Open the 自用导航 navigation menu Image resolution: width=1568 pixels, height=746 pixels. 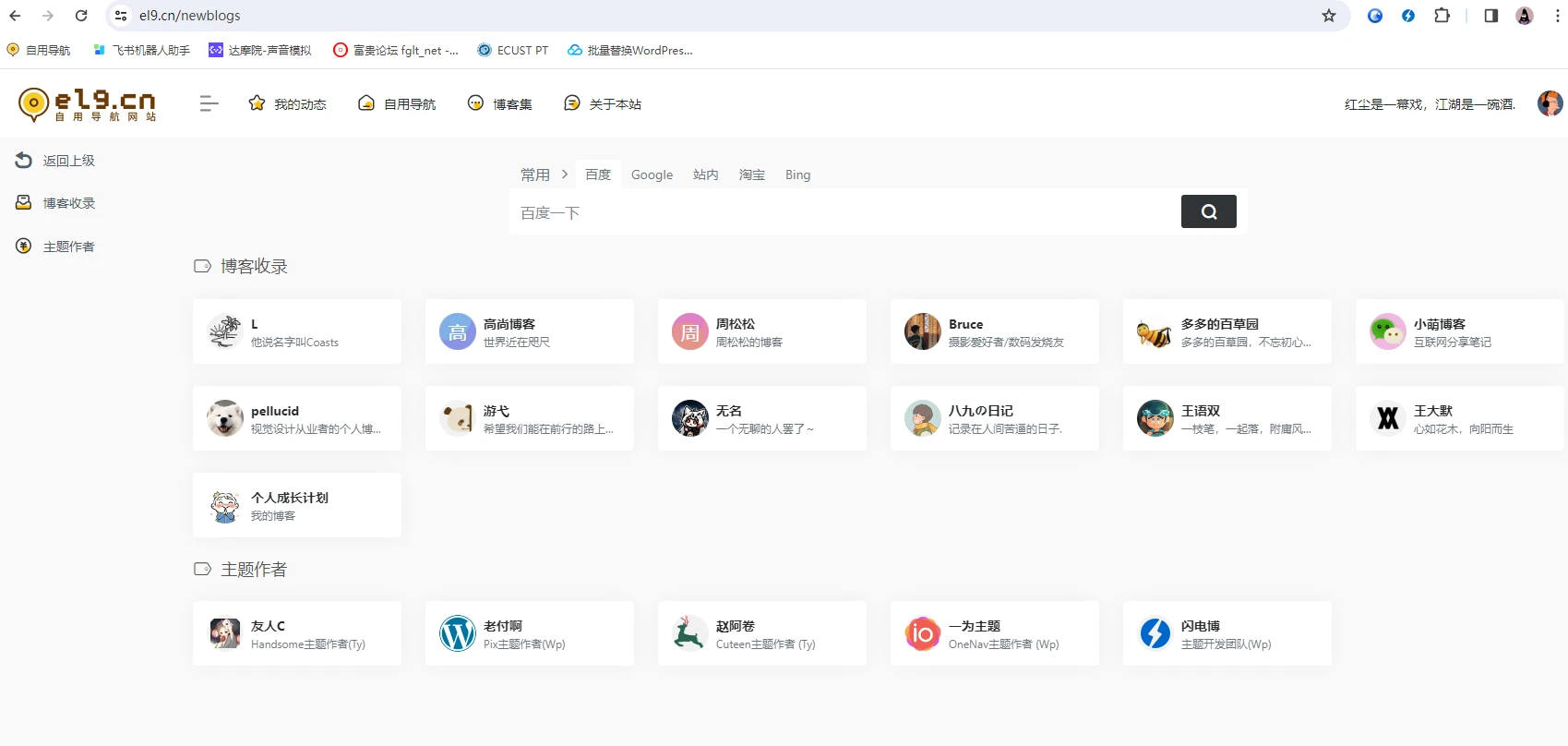pos(397,103)
